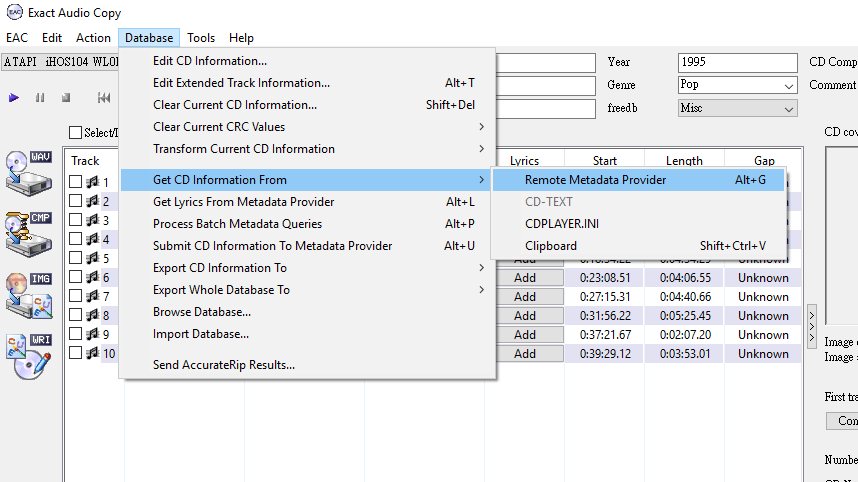Click the Start column header

[x=605, y=160]
